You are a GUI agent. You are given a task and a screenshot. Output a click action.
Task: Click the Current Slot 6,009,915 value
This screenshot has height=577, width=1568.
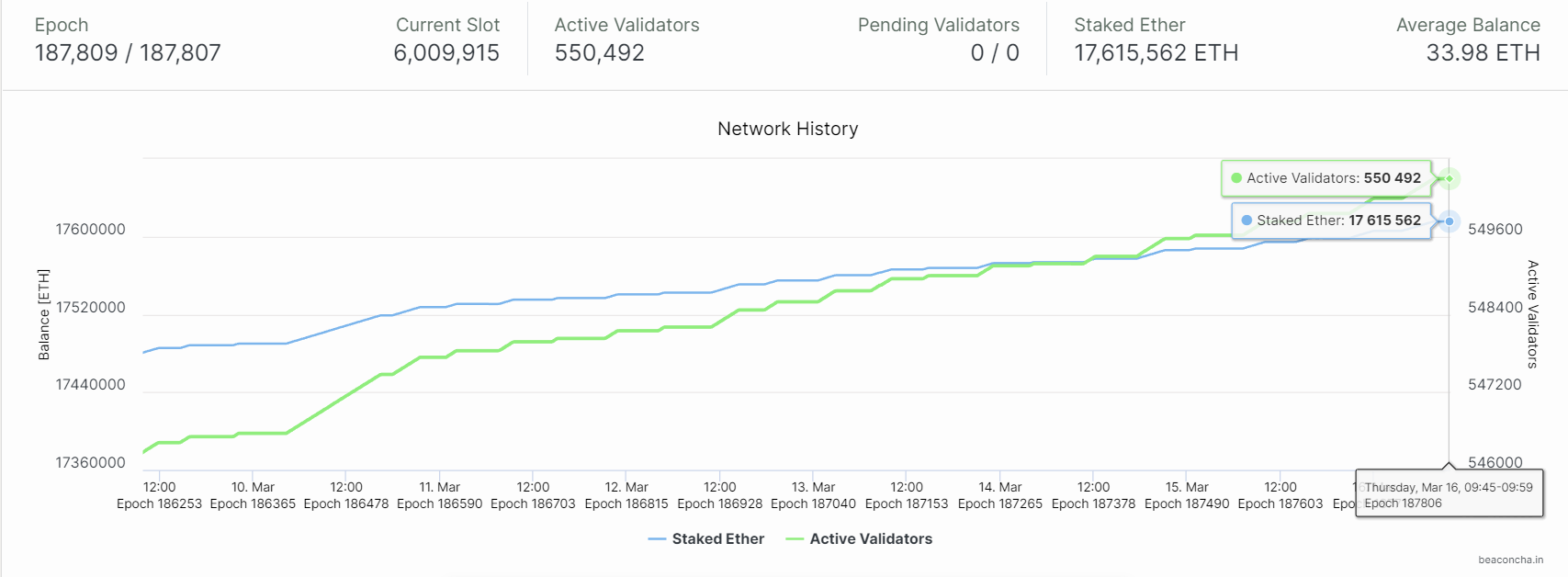pos(446,53)
